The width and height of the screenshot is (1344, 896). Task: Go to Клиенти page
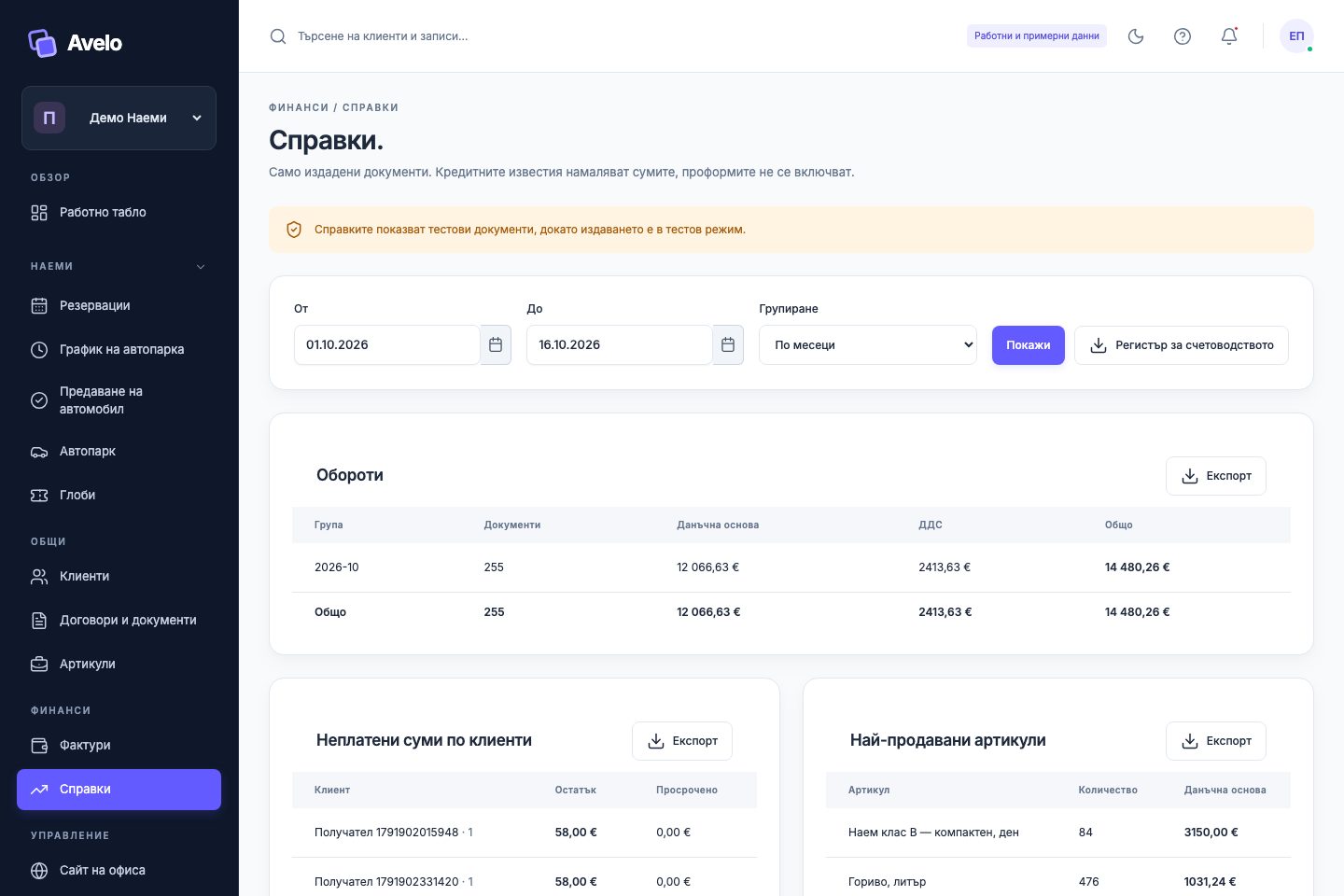click(x=119, y=577)
